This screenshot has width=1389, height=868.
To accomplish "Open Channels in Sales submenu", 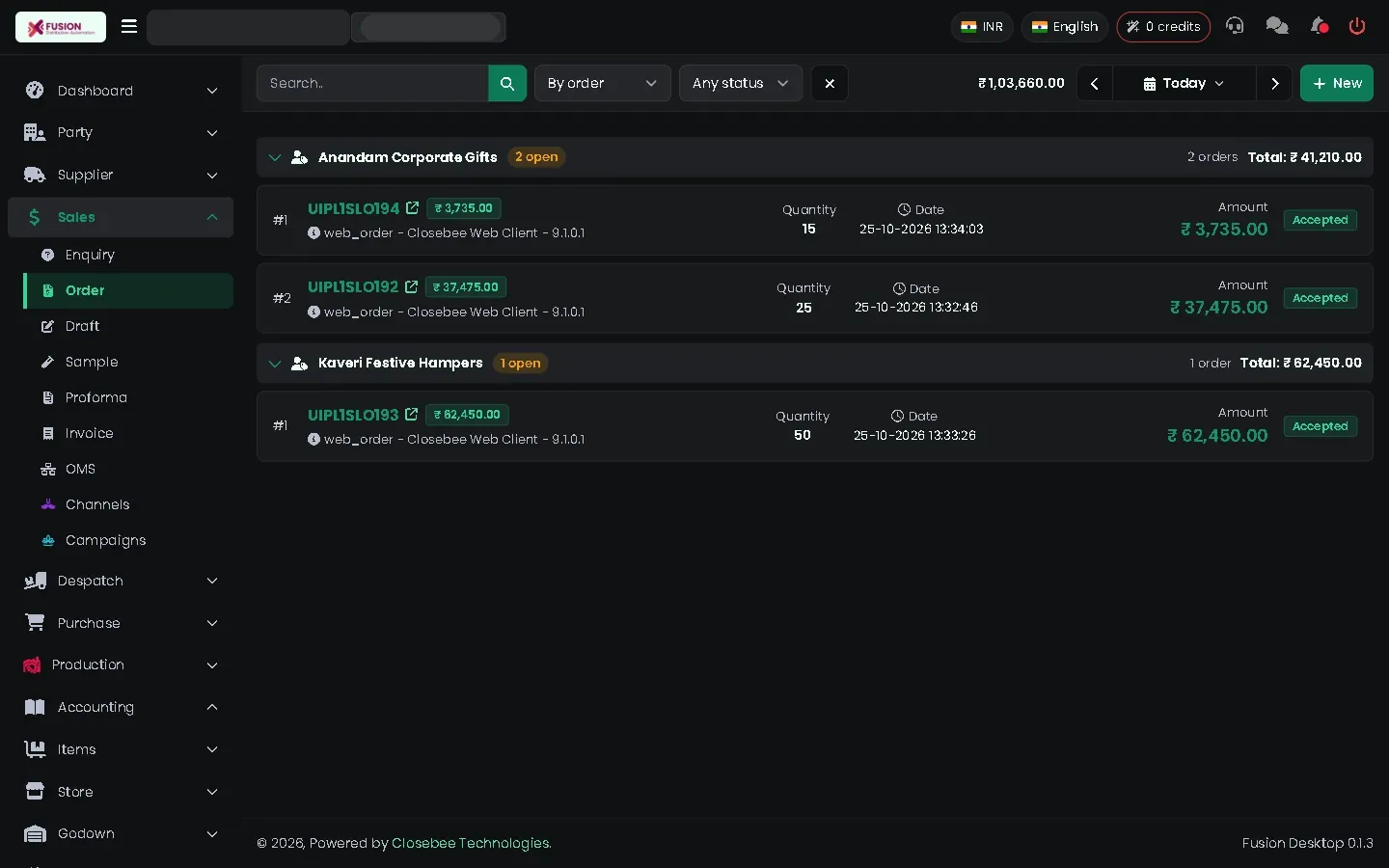I will coord(128,504).
